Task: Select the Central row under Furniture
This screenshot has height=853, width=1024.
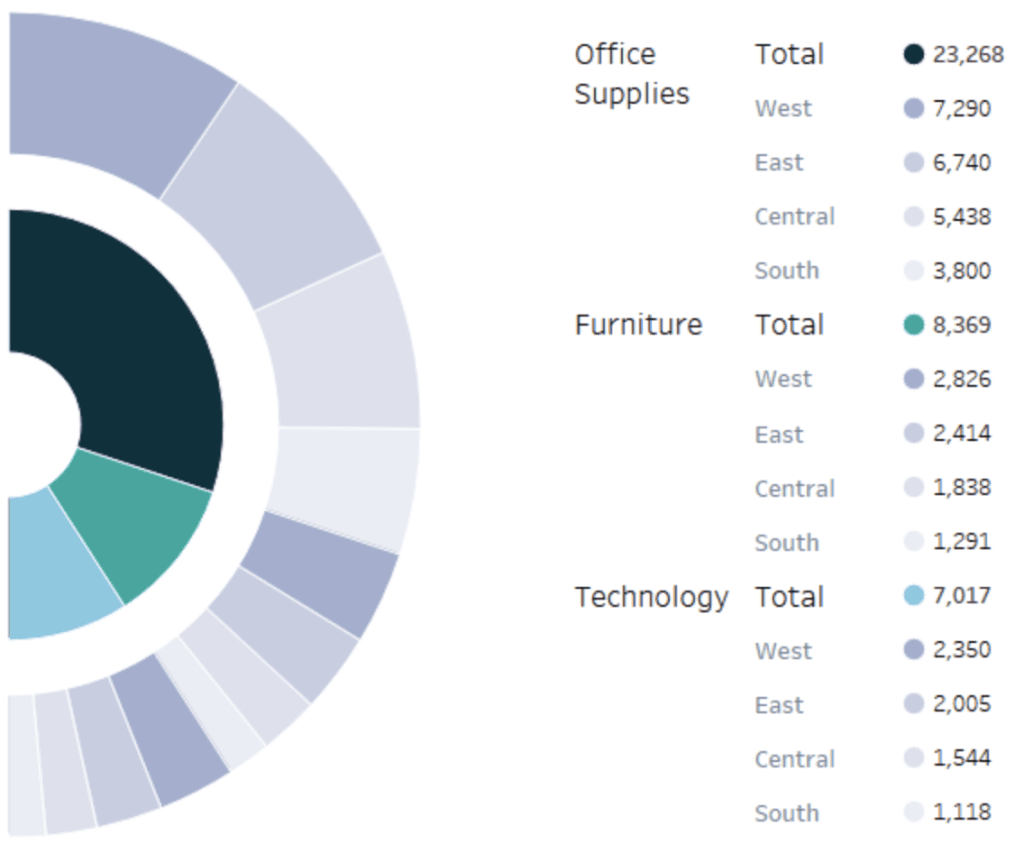Action: coord(794,488)
